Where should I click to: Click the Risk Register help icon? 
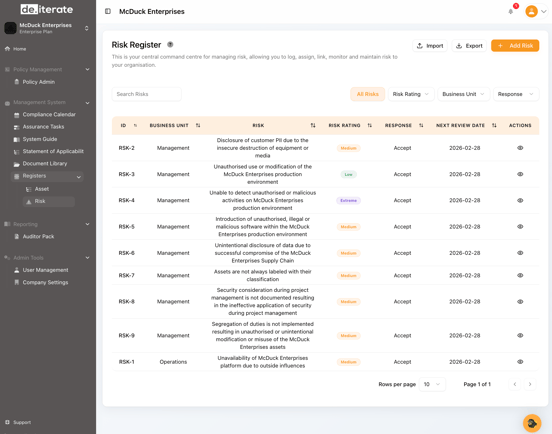pyautogui.click(x=170, y=45)
